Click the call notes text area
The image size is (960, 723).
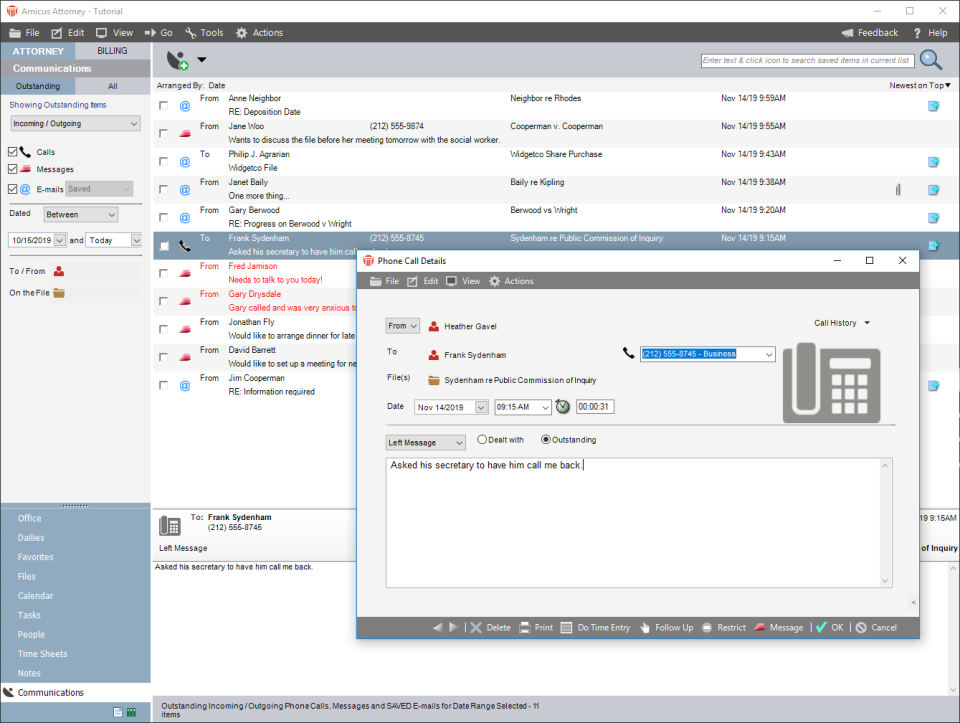pos(639,522)
